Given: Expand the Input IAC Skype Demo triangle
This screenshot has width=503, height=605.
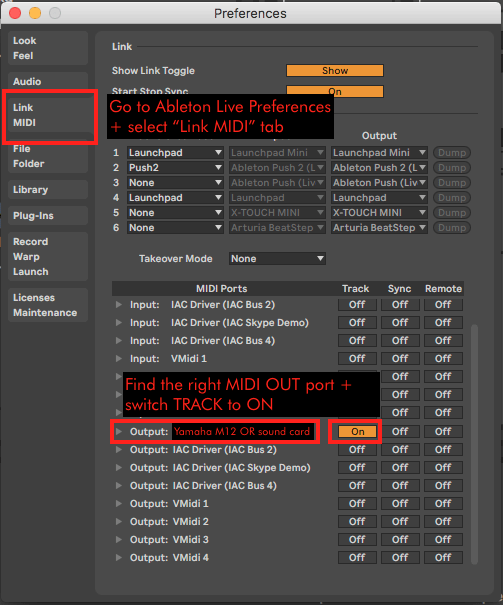Looking at the screenshot, I should point(119,323).
